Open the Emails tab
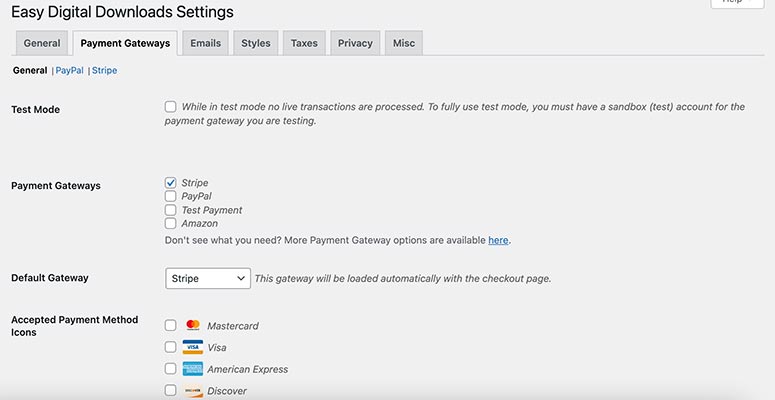The width and height of the screenshot is (775, 400). click(206, 43)
